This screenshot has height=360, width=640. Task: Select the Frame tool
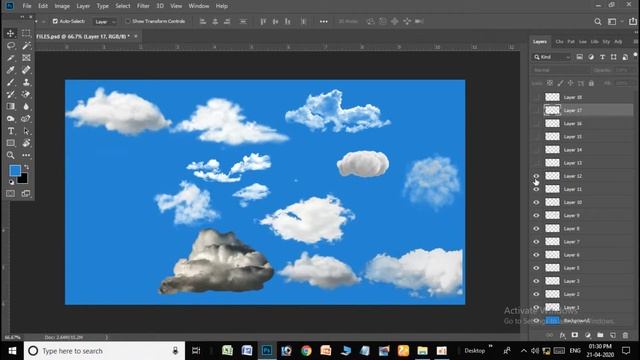pyautogui.click(x=26, y=58)
